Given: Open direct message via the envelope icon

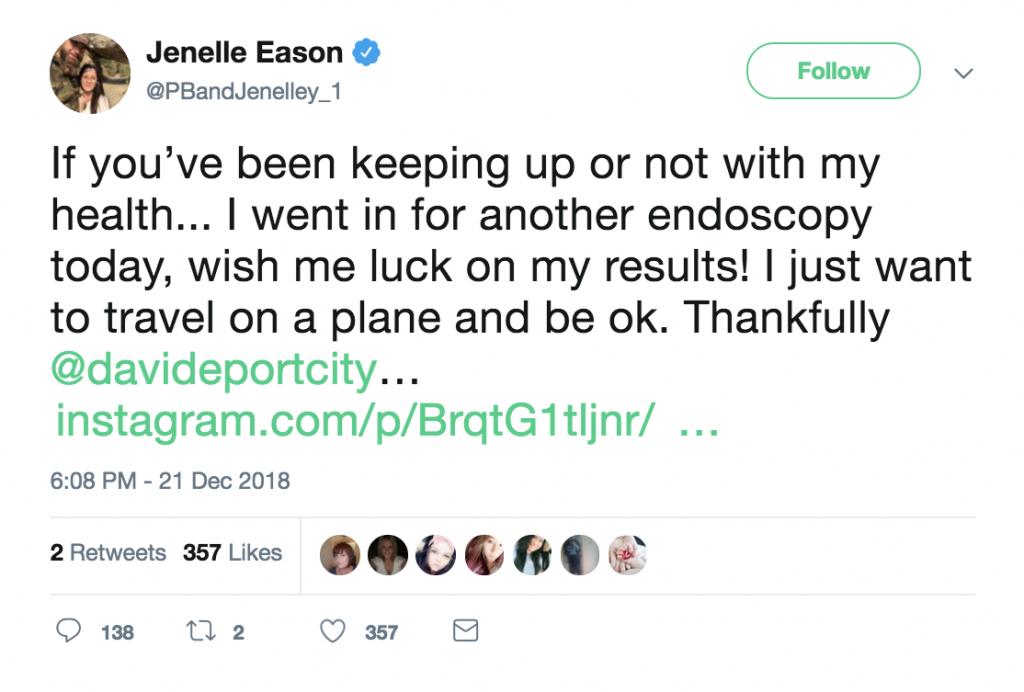Looking at the screenshot, I should point(464,631).
